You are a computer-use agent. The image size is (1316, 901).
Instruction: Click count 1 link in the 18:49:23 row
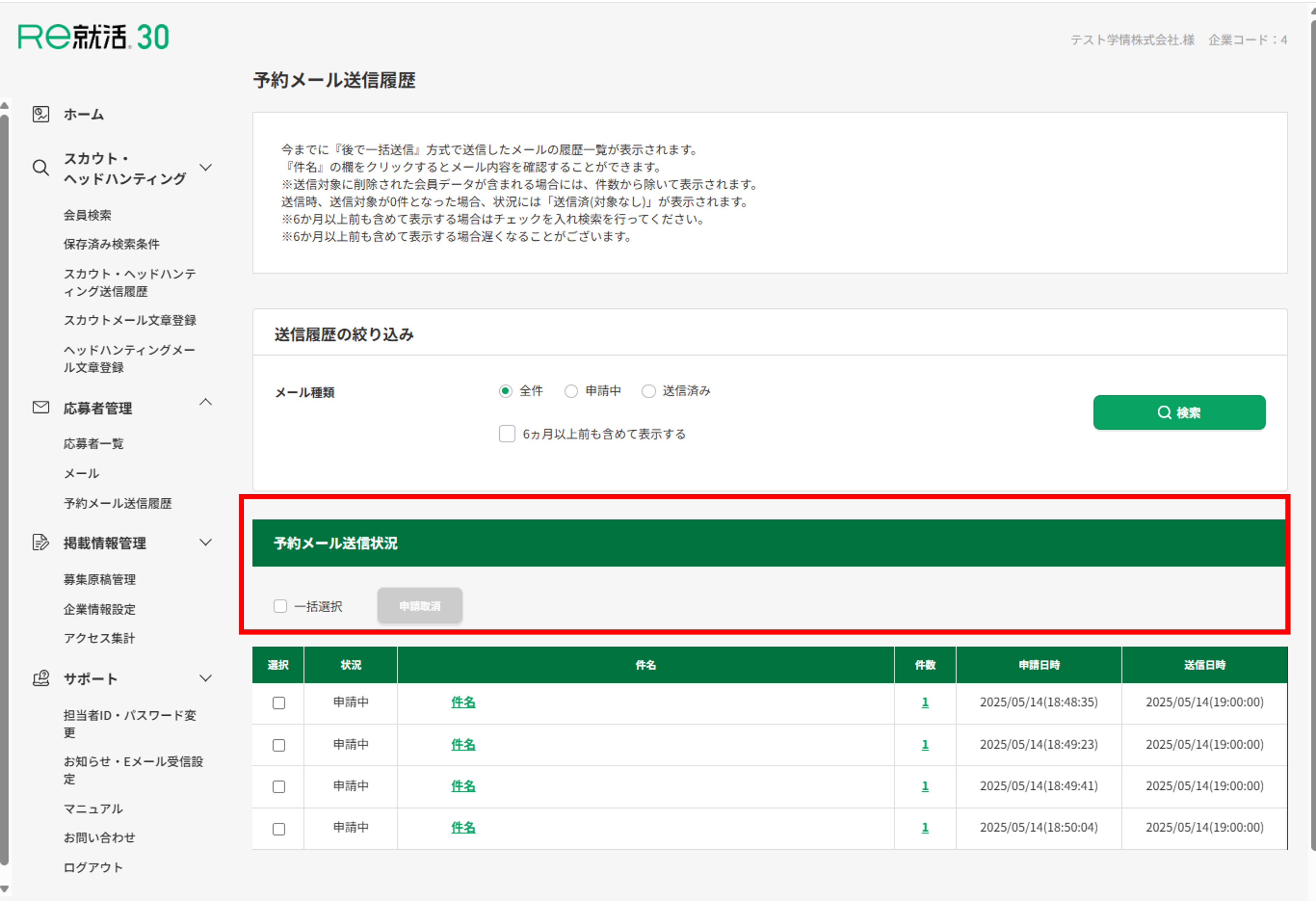[925, 745]
